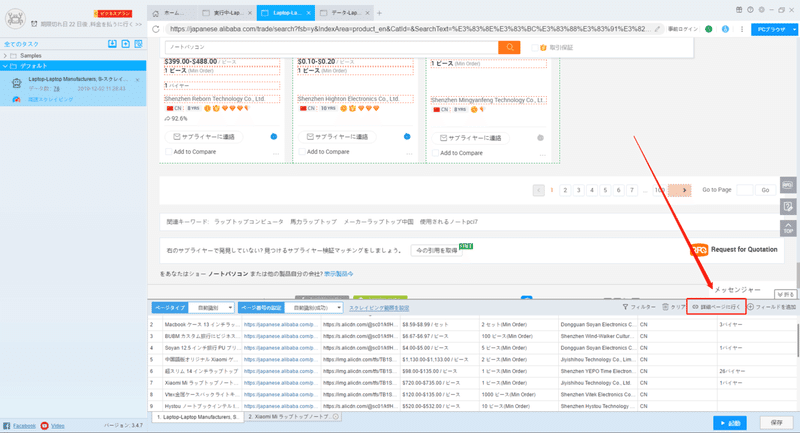Click the blue chat dot on Shenzhen Highton card
Screen dimensions: 800x433
tap(407, 136)
